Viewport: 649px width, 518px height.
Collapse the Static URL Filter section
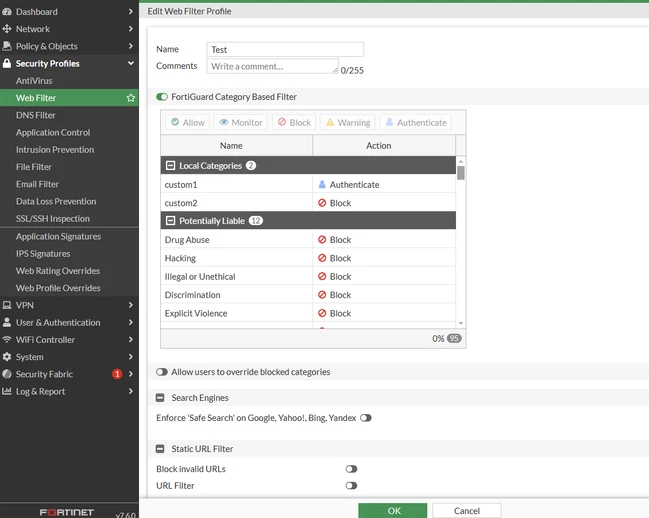tap(160, 449)
